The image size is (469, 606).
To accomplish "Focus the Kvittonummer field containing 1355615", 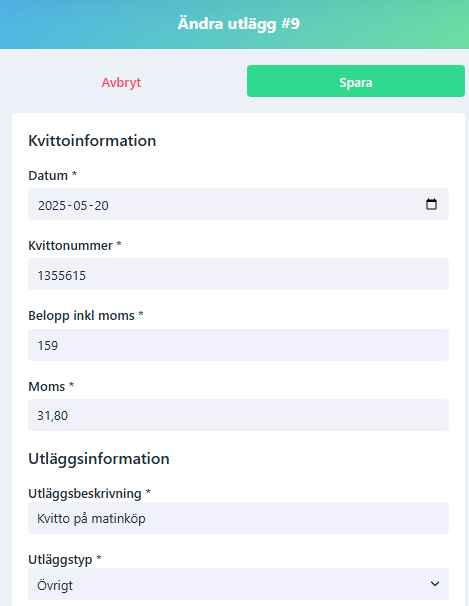I will click(238, 274).
